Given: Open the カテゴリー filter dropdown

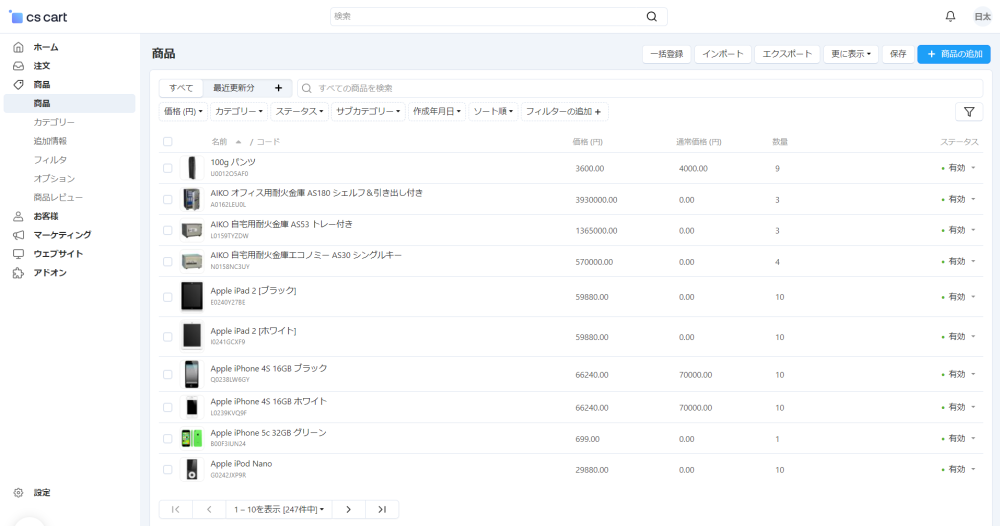Looking at the screenshot, I should pos(239,112).
